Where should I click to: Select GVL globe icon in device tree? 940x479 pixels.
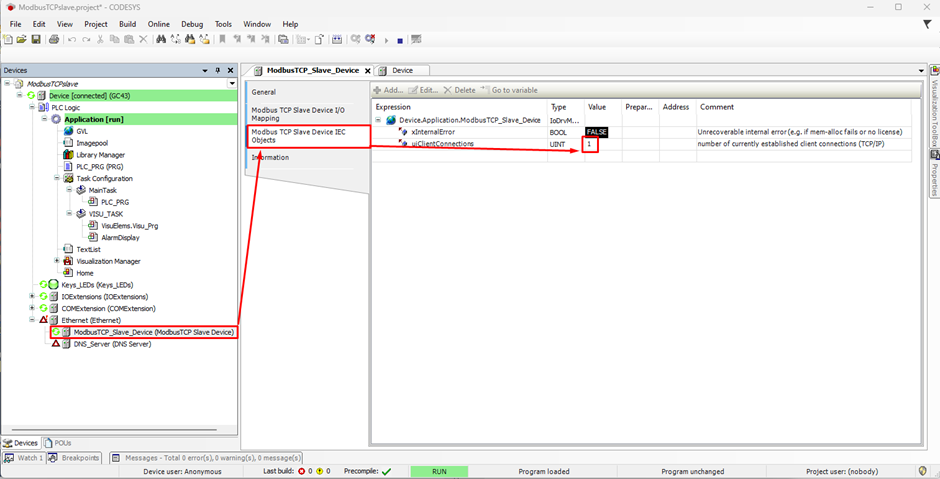click(68, 131)
